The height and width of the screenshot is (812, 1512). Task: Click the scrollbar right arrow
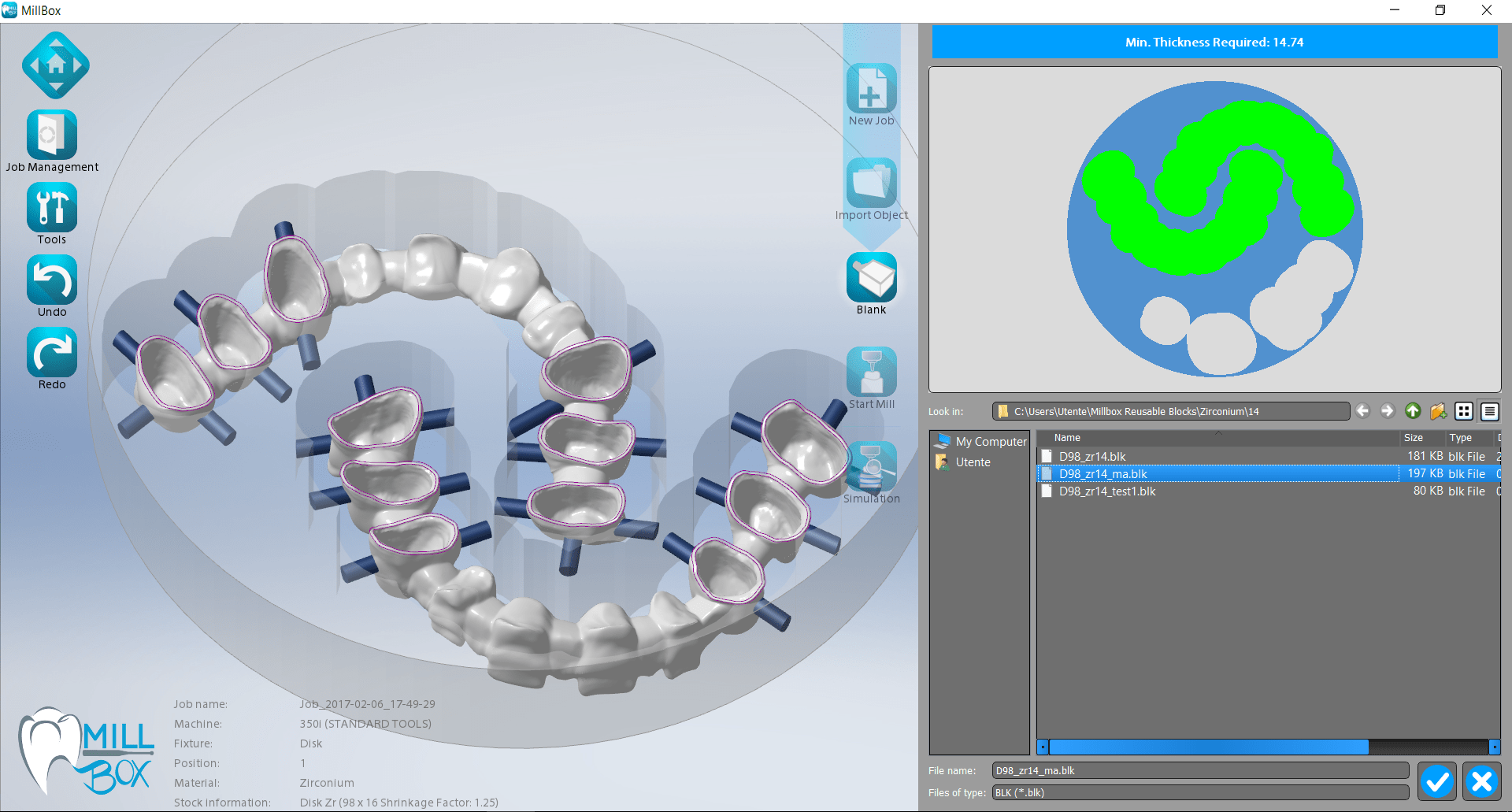tap(1494, 747)
